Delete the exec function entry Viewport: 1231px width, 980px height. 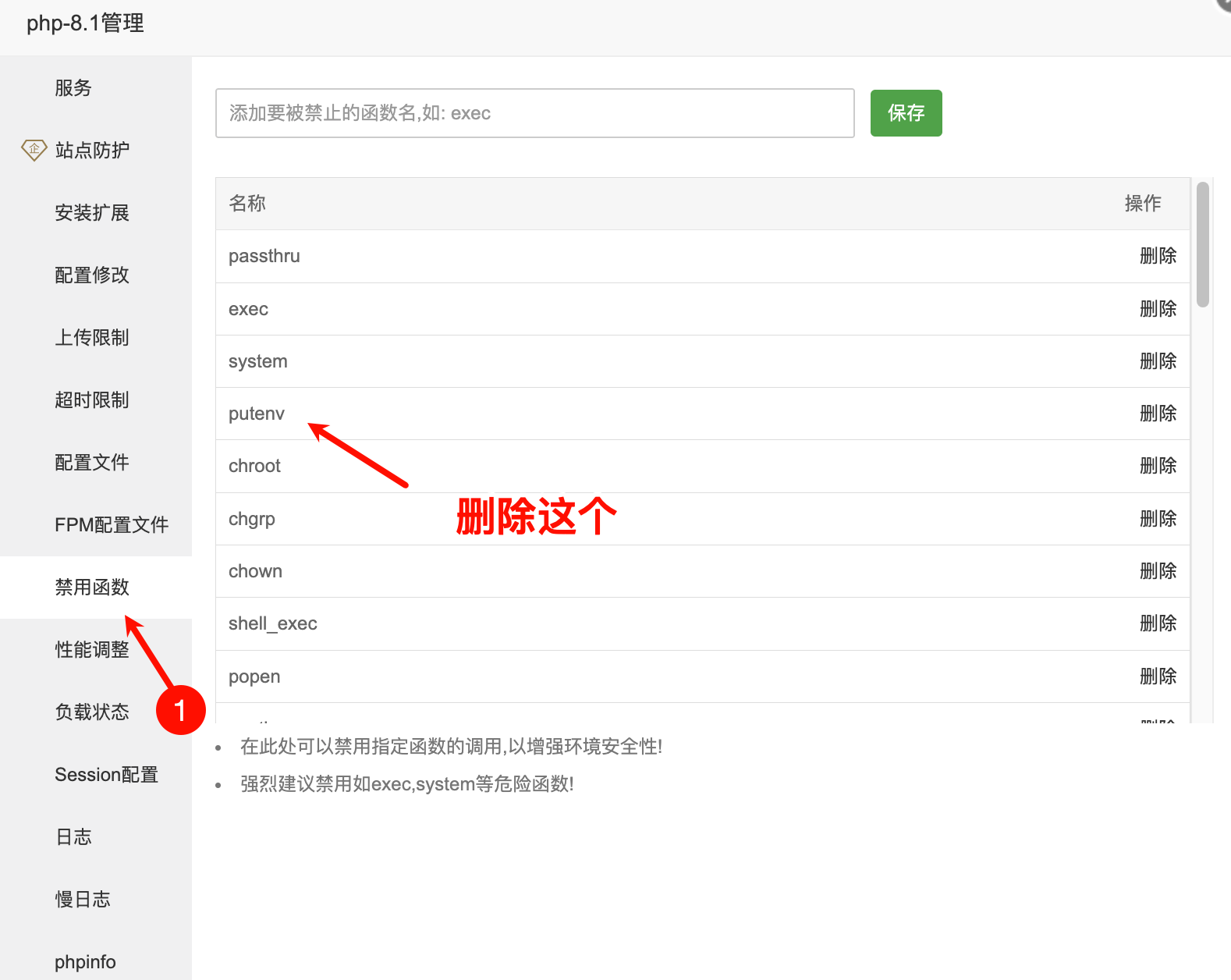pyautogui.click(x=1158, y=309)
